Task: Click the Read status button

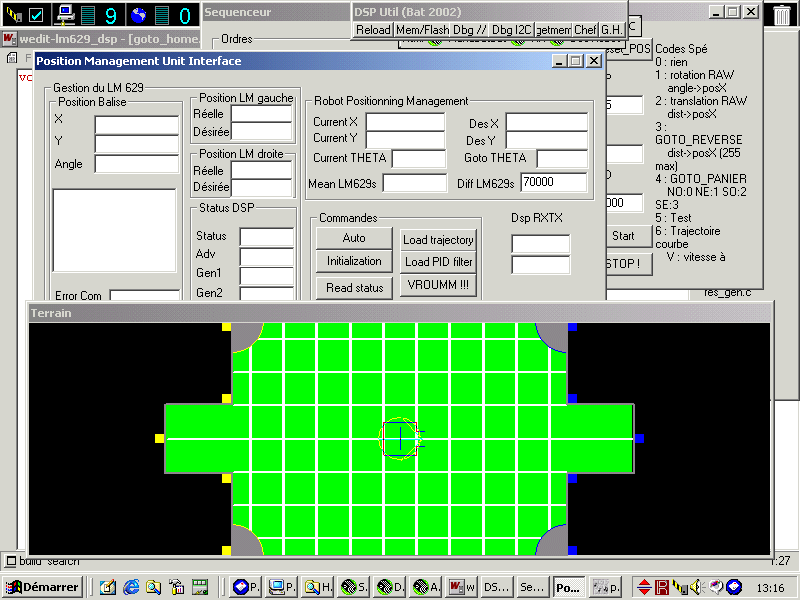Action: pyautogui.click(x=354, y=287)
